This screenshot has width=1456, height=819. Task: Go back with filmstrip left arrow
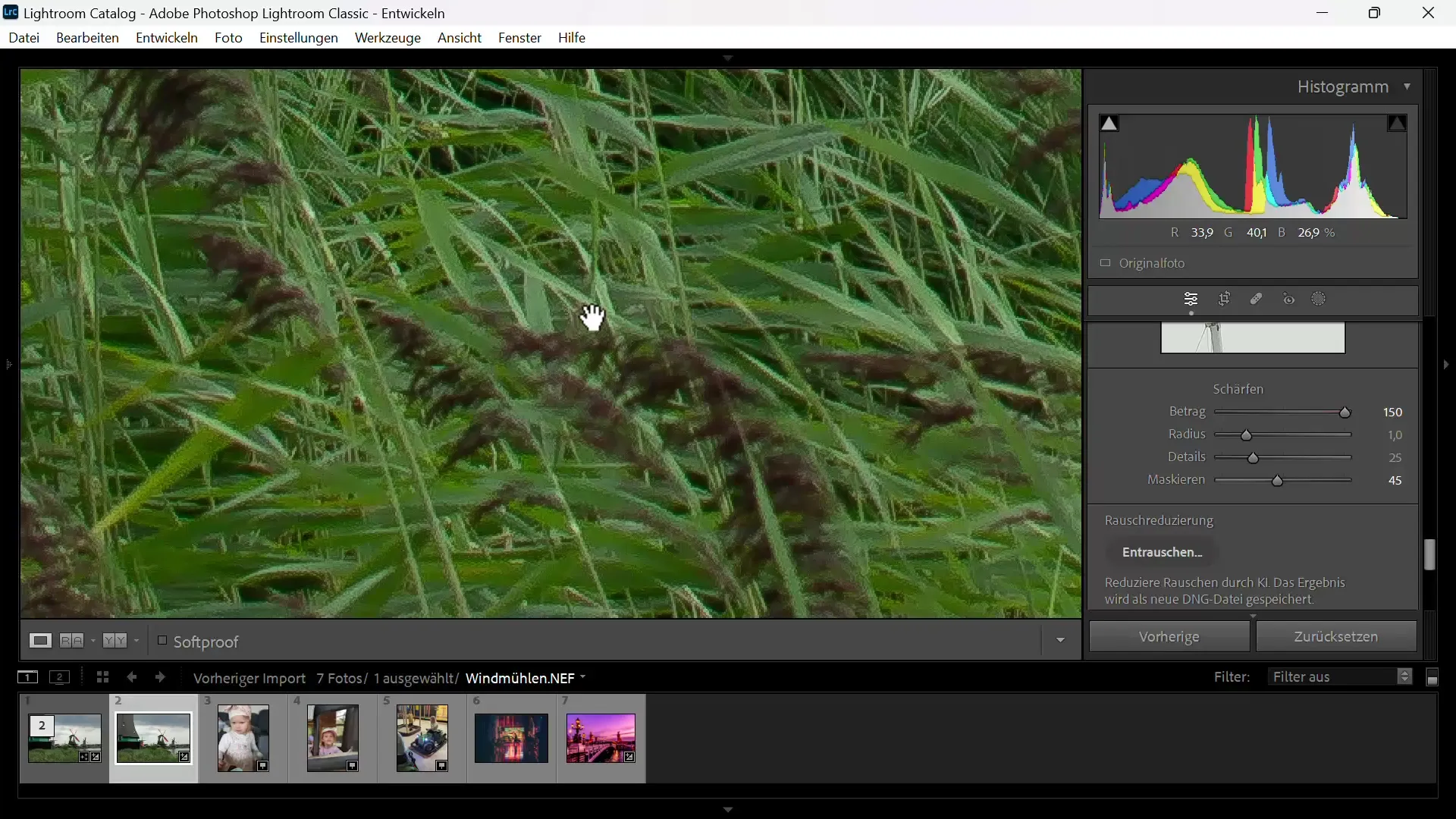click(x=132, y=677)
